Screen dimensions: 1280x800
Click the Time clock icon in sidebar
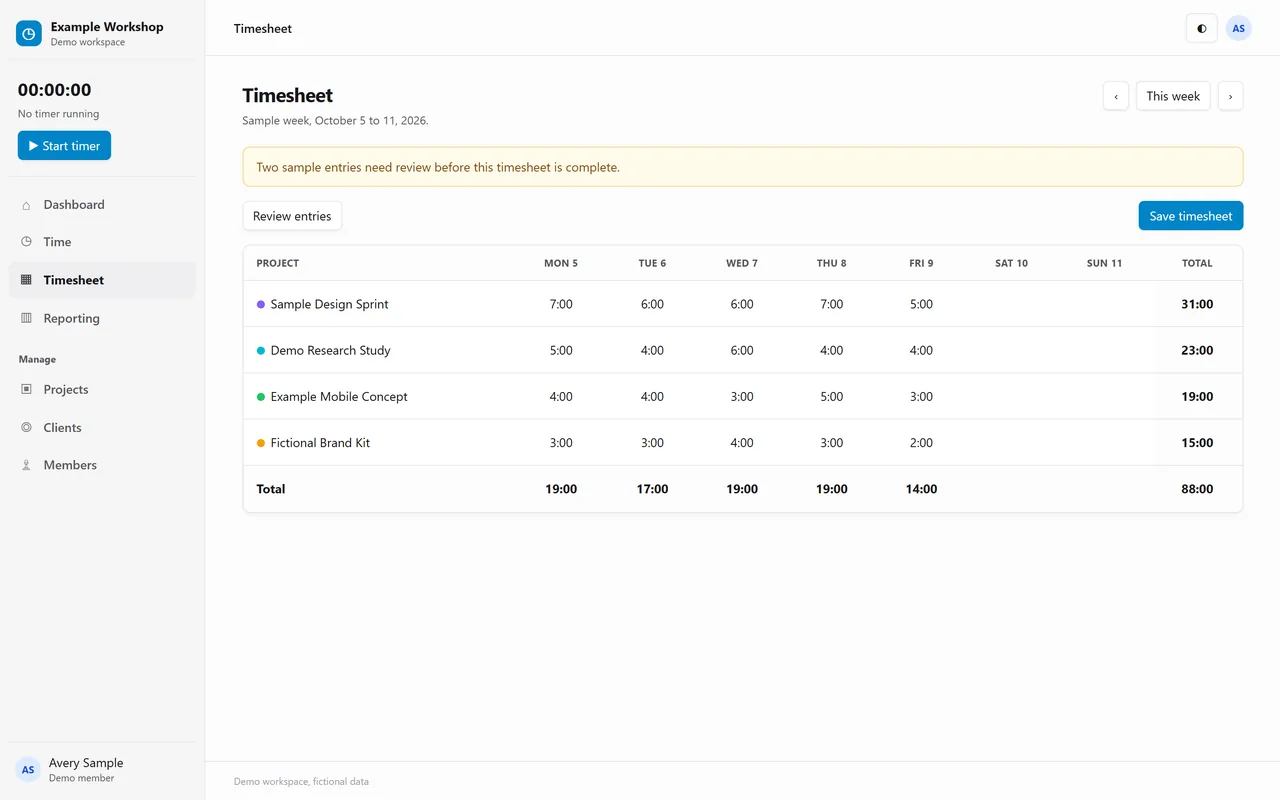coord(26,242)
